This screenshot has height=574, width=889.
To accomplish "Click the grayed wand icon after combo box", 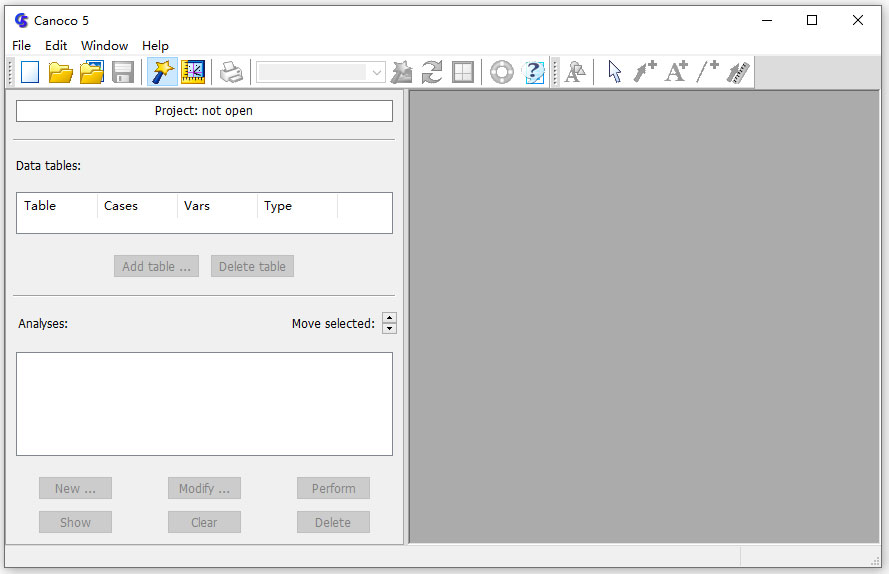I will (401, 72).
